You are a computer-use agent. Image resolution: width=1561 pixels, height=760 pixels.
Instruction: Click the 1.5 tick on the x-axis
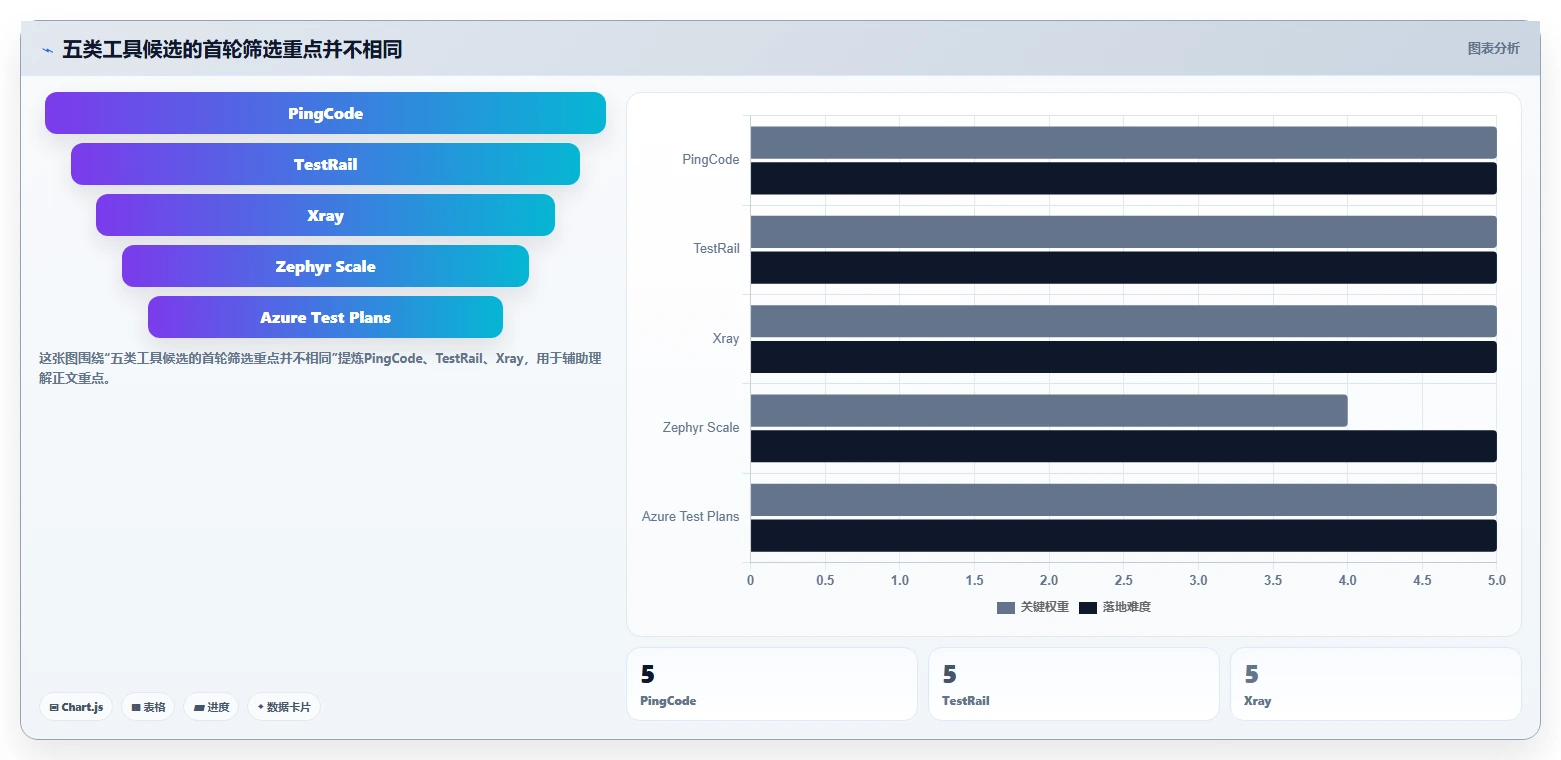coord(974,580)
